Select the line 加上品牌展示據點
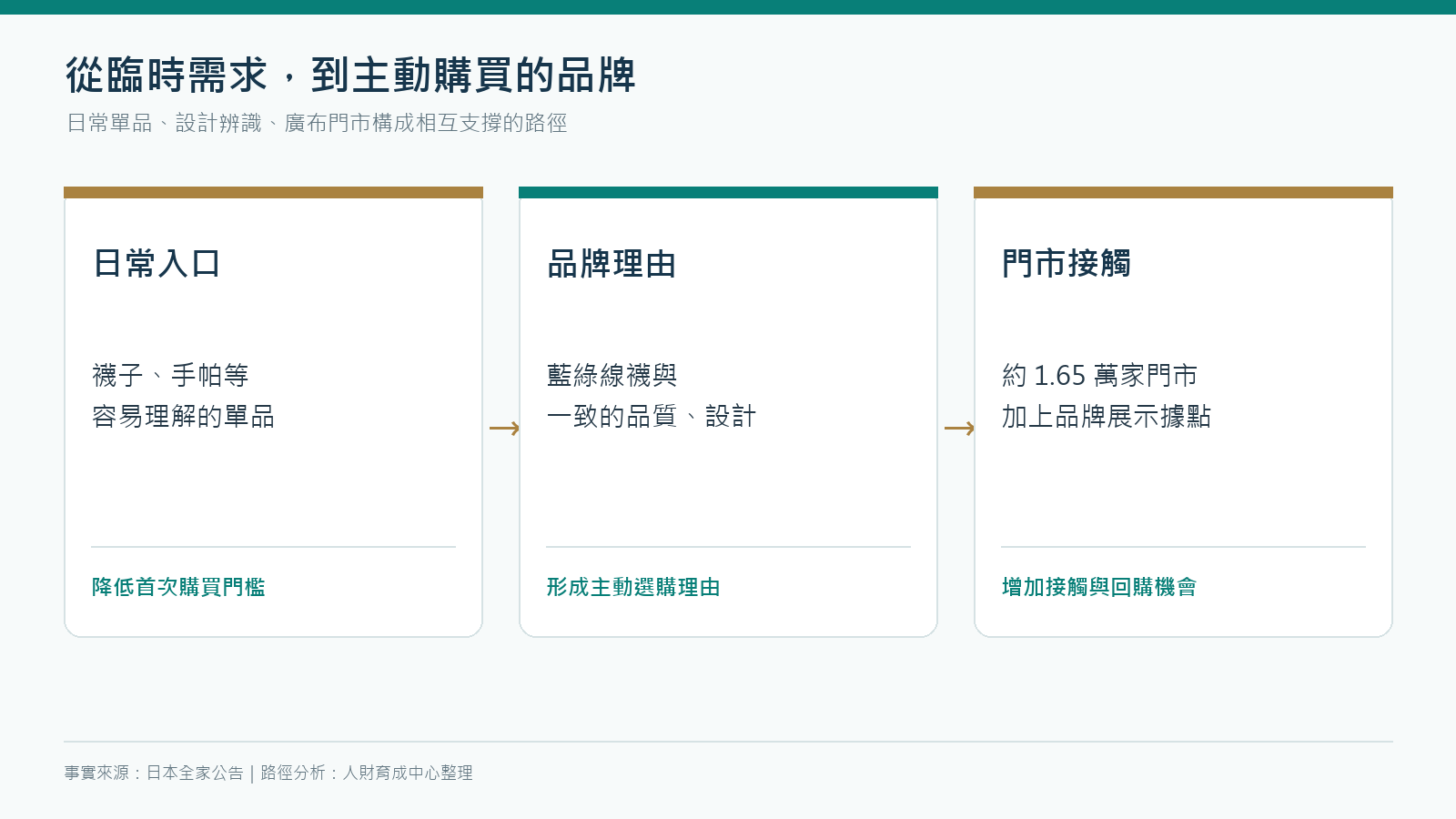Image resolution: width=1456 pixels, height=819 pixels. coord(1107,416)
